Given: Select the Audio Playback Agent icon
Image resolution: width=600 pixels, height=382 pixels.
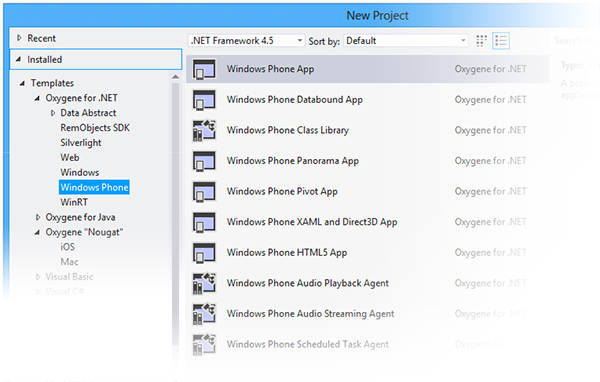Looking at the screenshot, I should pos(204,284).
